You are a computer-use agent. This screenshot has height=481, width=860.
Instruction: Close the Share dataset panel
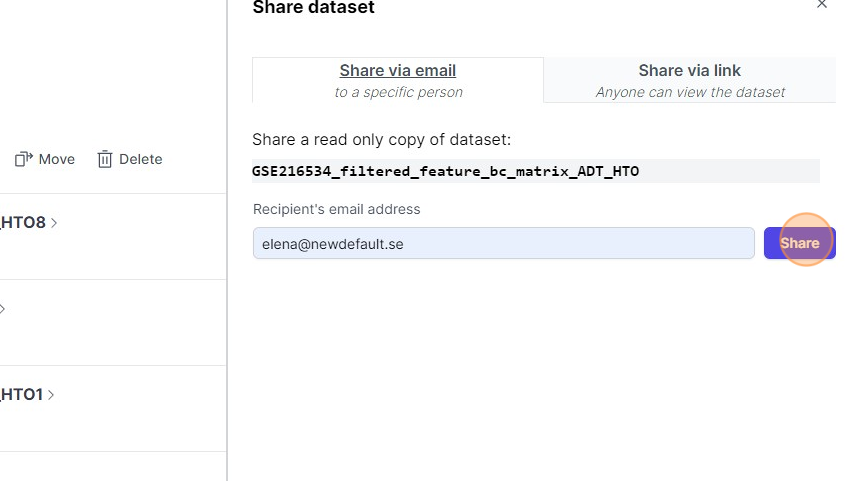[x=822, y=5]
